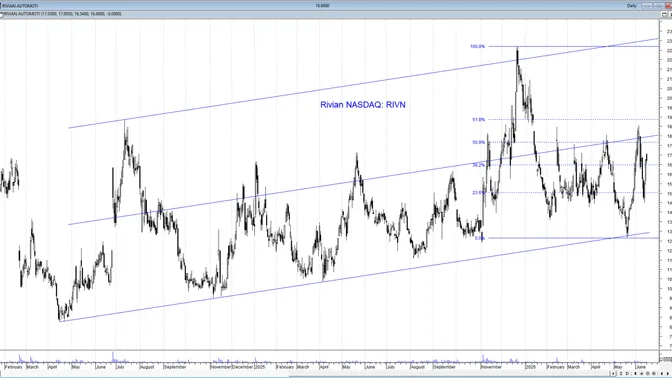This screenshot has height=378, width=672.
Task: Click the vertical bar icon in bottom toolbar
Action: pyautogui.click(x=635, y=373)
